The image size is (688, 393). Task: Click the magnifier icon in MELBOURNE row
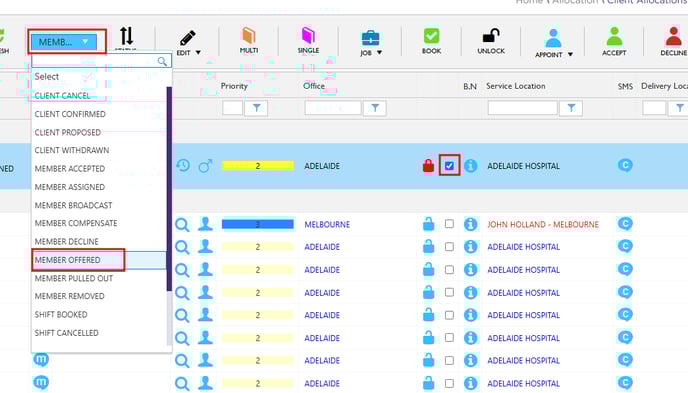click(x=182, y=225)
